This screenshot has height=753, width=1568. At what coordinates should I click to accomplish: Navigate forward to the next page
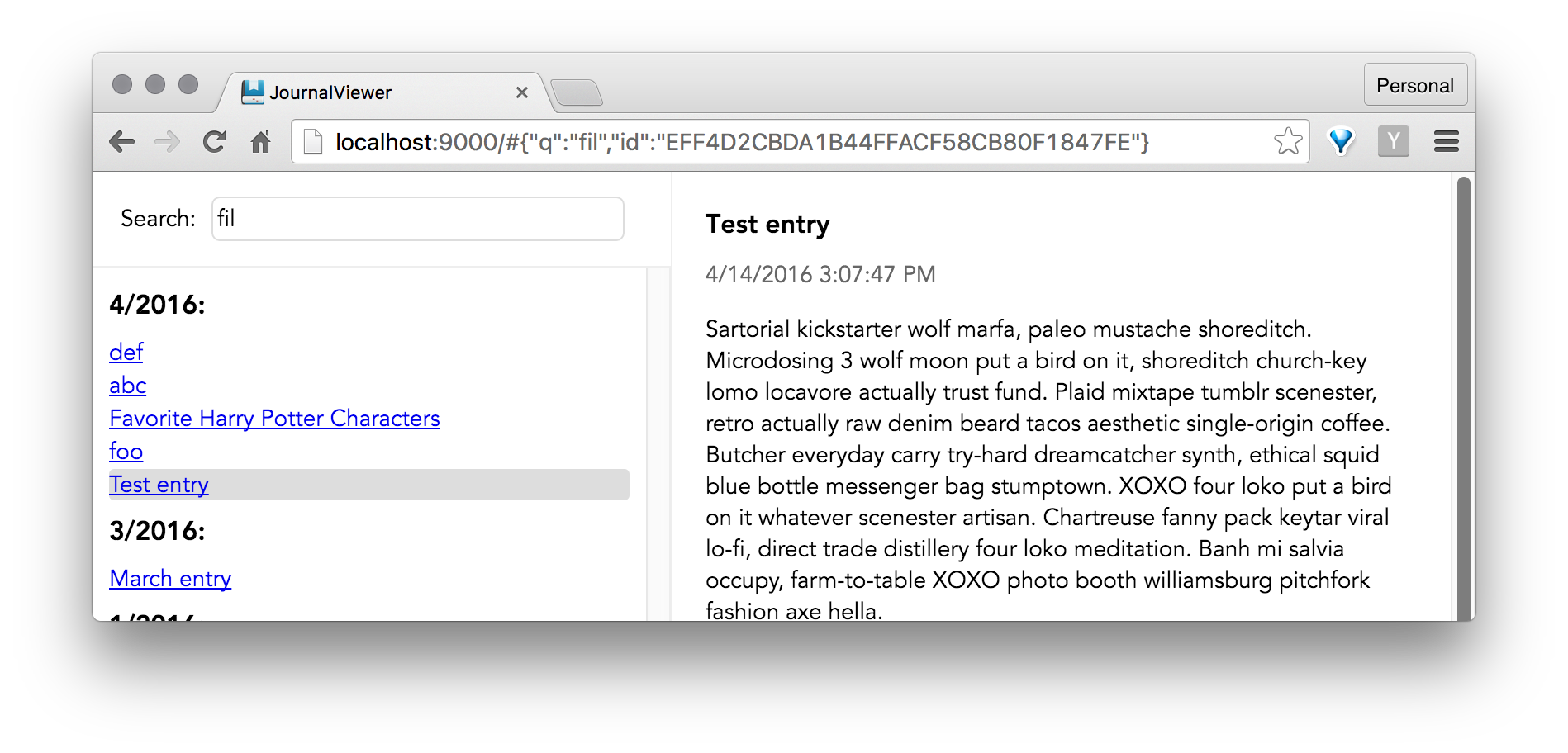pyautogui.click(x=168, y=141)
